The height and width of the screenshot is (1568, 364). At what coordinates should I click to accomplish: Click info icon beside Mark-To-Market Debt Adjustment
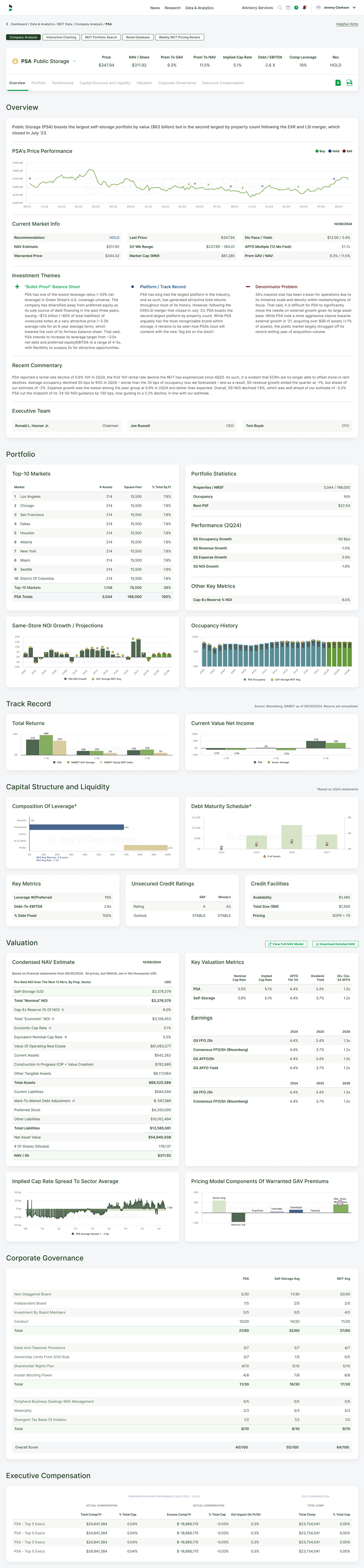click(74, 1100)
